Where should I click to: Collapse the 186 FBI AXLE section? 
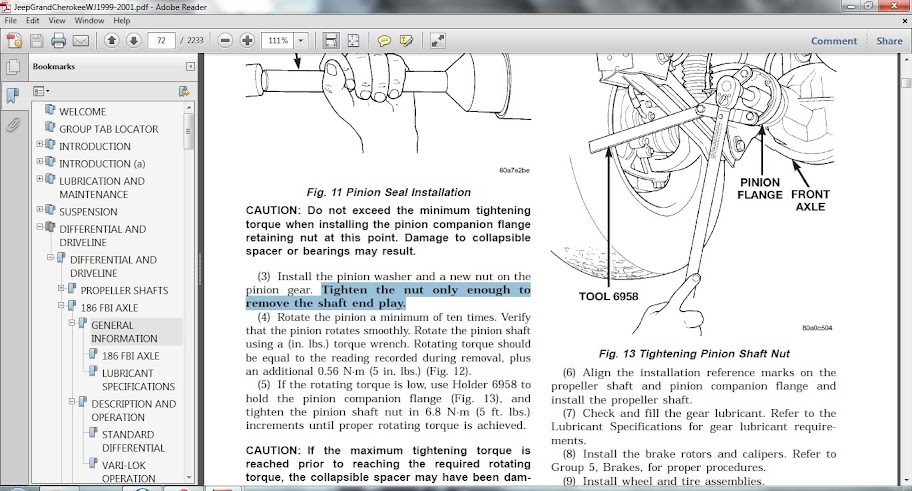(x=61, y=305)
